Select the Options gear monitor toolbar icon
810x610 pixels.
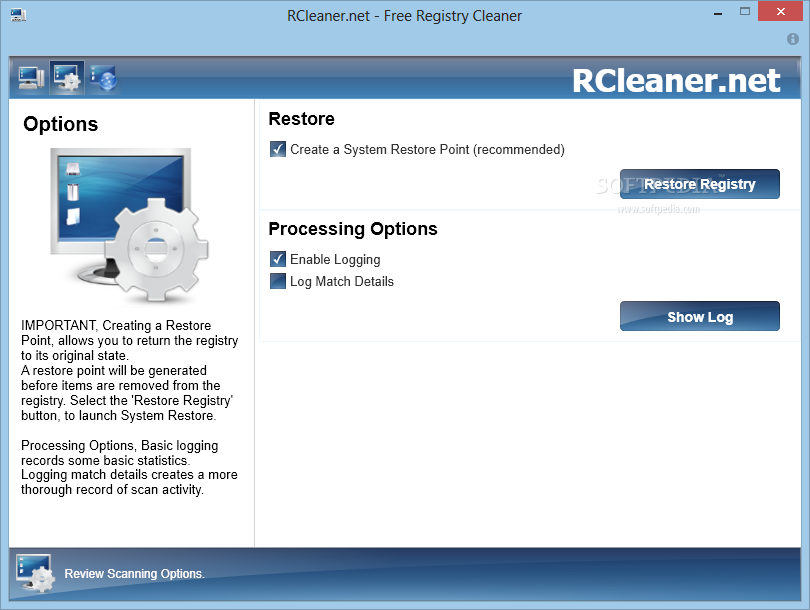pos(67,78)
